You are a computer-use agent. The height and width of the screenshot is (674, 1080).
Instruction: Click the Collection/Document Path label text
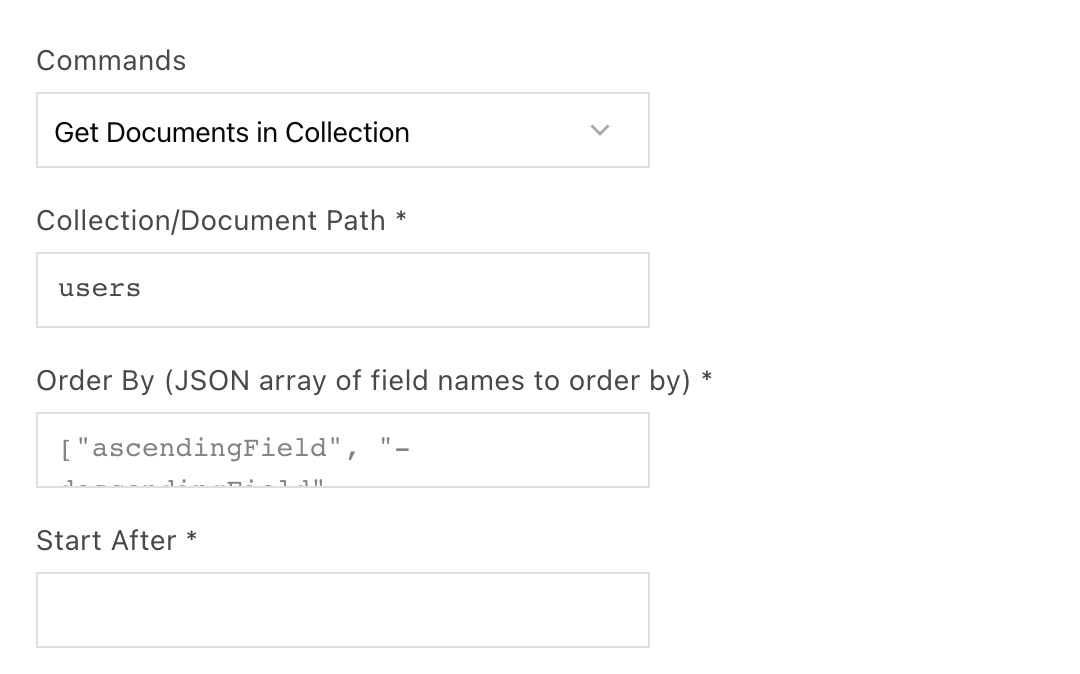tap(211, 221)
